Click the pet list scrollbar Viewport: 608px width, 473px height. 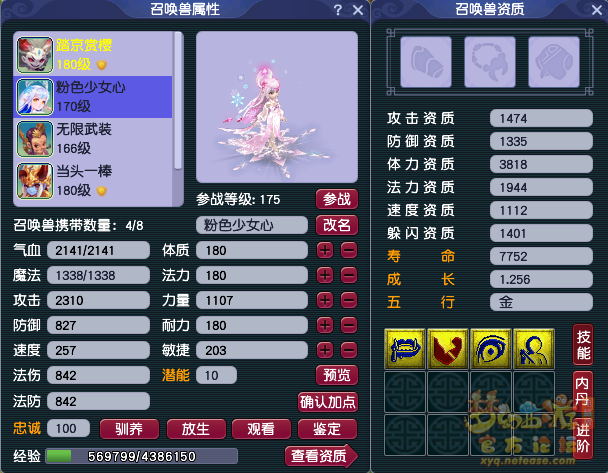tap(178, 101)
